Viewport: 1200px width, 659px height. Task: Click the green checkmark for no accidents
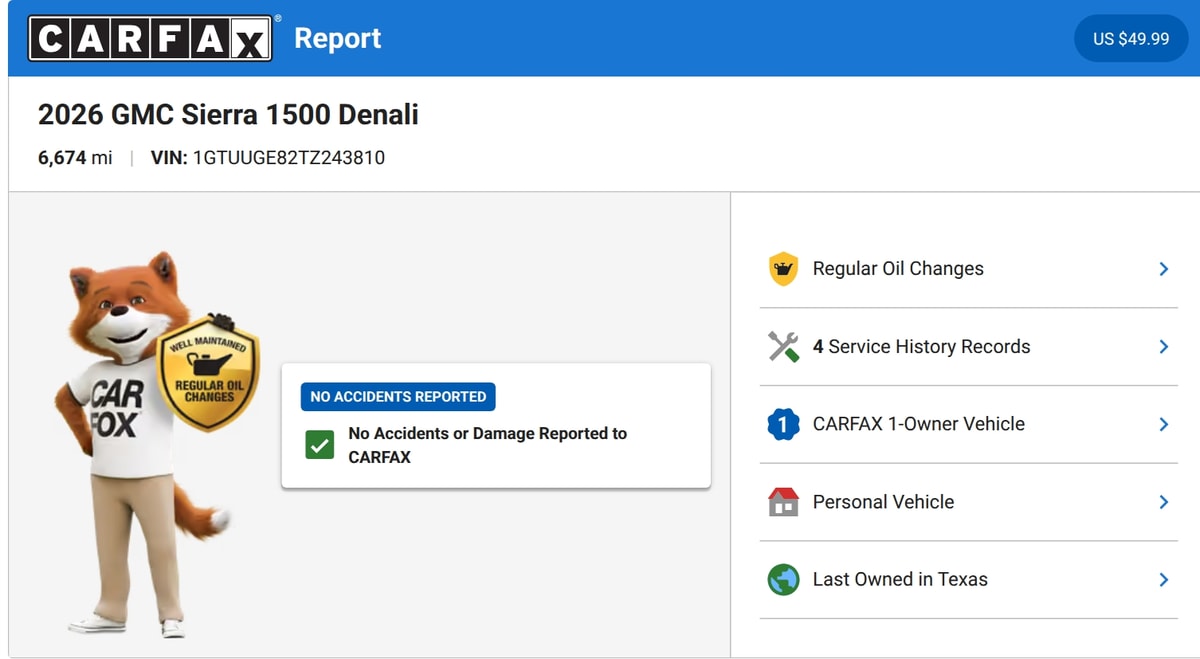320,445
